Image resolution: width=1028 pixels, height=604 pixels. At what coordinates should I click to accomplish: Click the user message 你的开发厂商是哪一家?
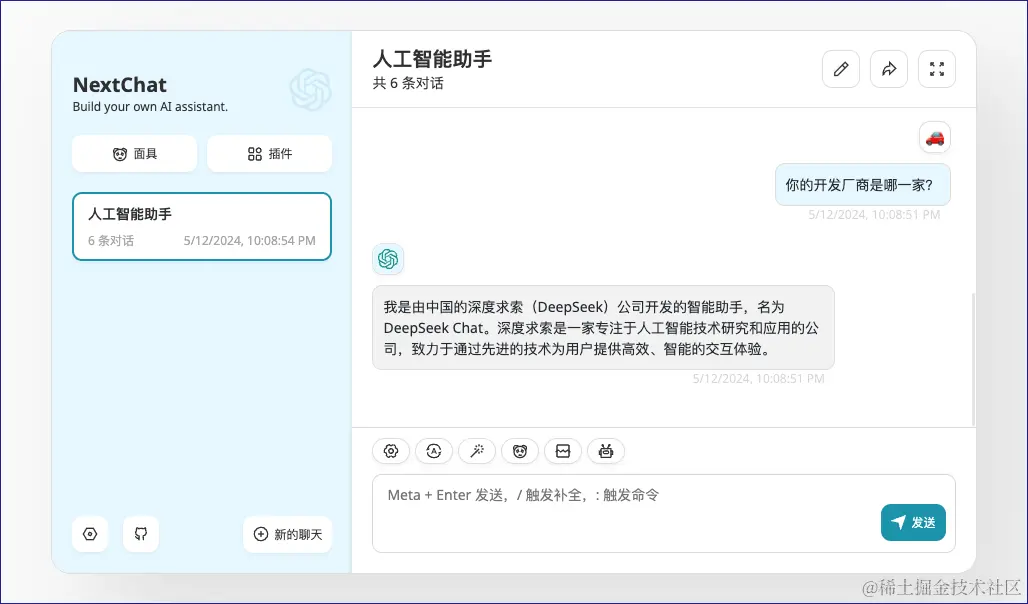pyautogui.click(x=863, y=185)
